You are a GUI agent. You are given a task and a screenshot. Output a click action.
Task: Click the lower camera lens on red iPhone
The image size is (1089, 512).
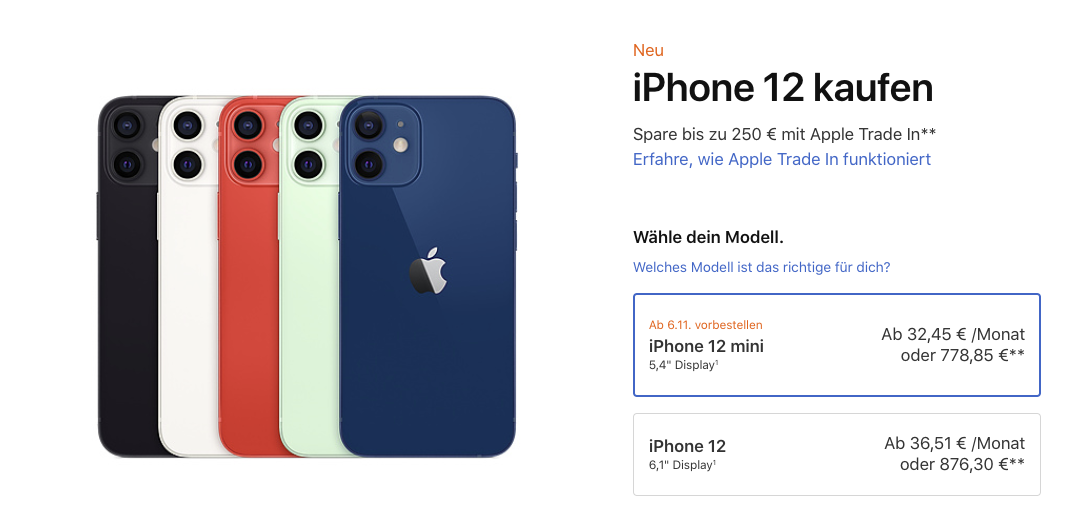tap(247, 165)
